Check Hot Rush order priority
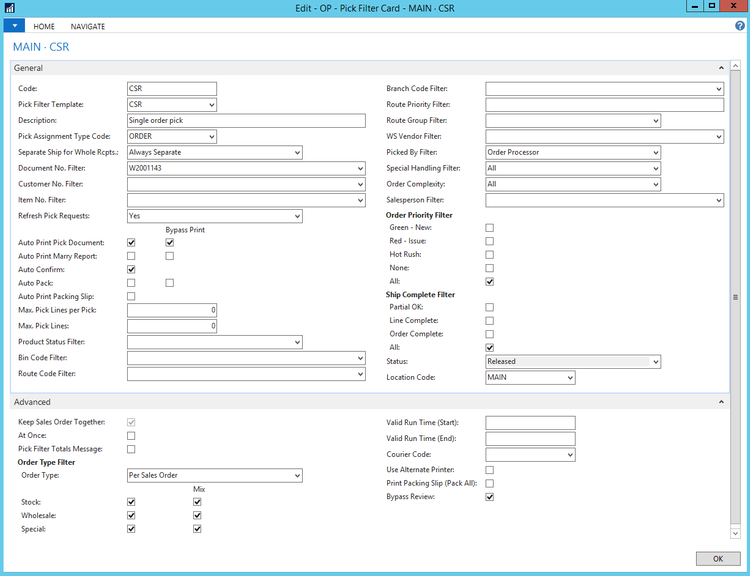Image resolution: width=750 pixels, height=576 pixels. (489, 255)
